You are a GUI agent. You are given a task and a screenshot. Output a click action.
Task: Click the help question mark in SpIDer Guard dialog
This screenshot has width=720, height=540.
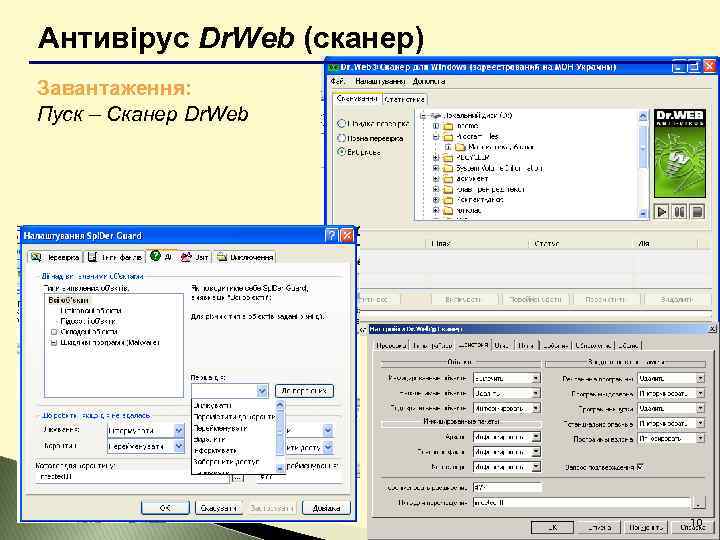coord(331,236)
